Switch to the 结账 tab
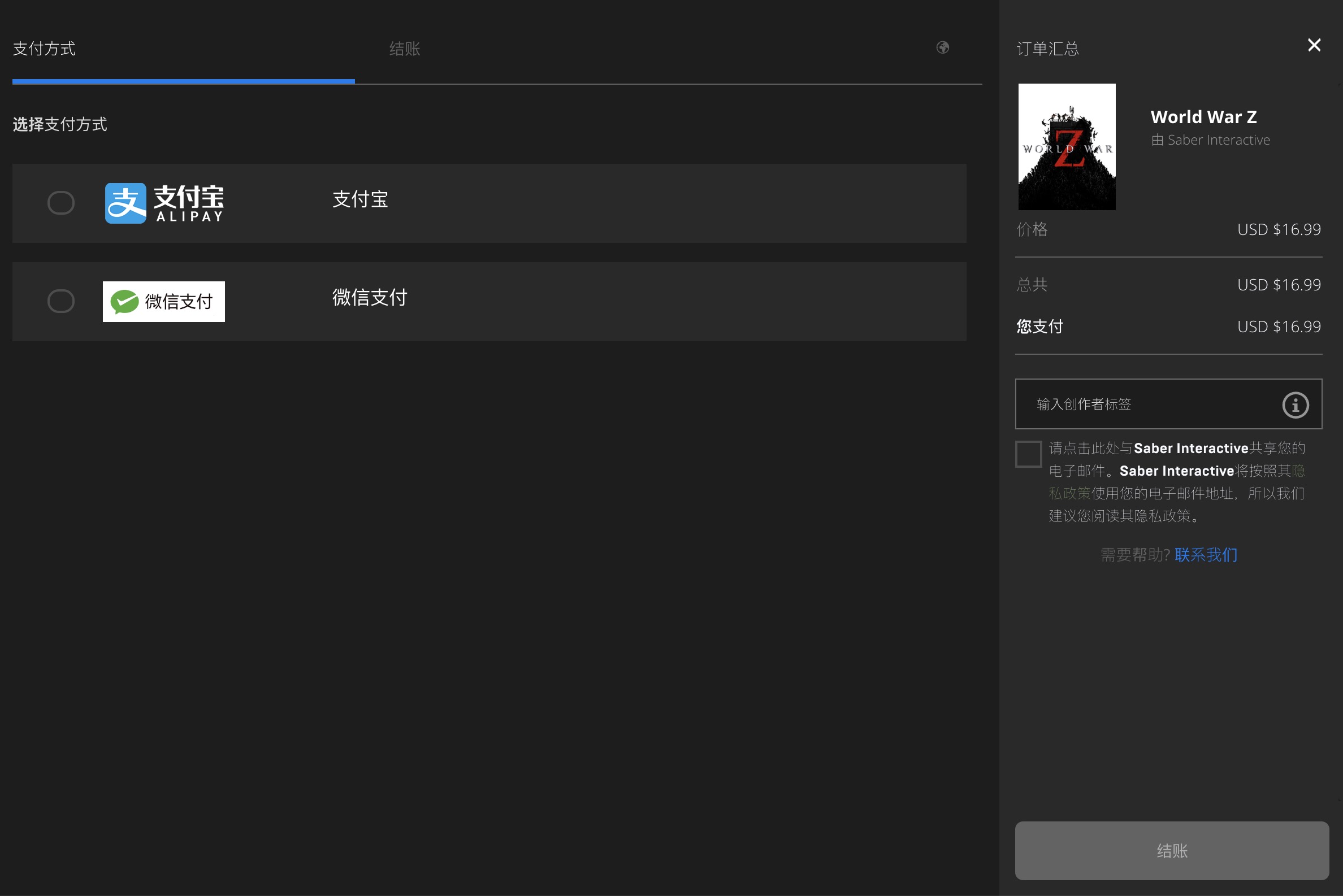Image resolution: width=1343 pixels, height=896 pixels. click(x=405, y=49)
